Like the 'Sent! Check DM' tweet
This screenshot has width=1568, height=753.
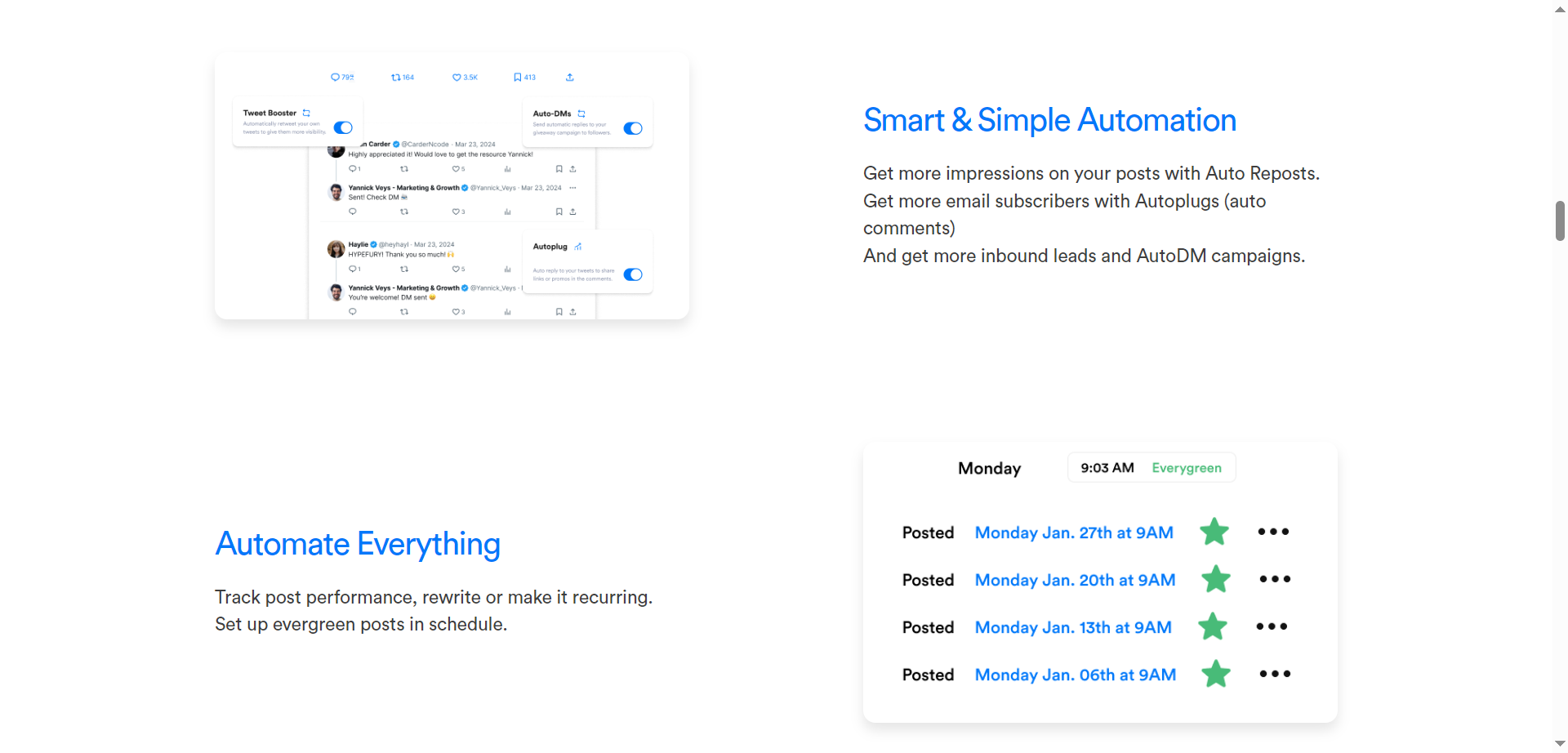(x=456, y=212)
